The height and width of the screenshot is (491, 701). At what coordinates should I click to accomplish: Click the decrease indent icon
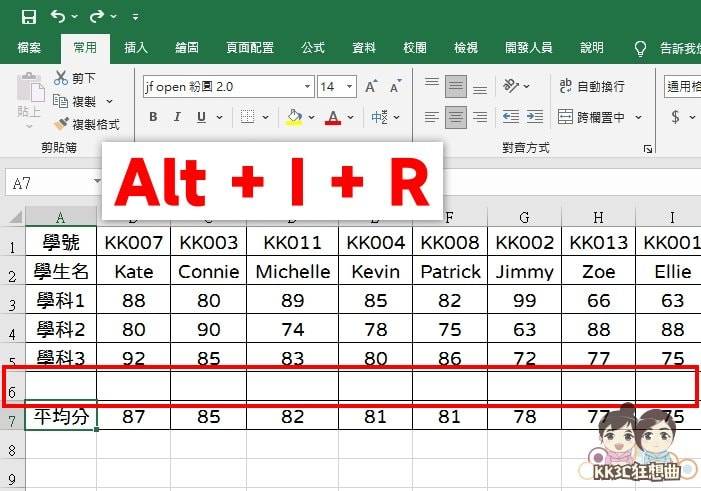tap(511, 117)
